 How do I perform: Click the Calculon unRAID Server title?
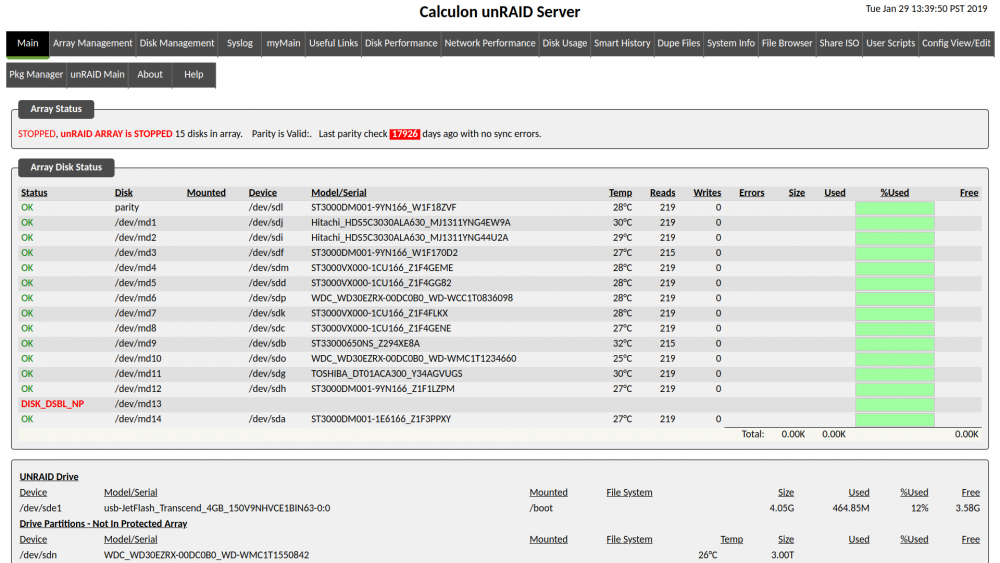pos(499,11)
